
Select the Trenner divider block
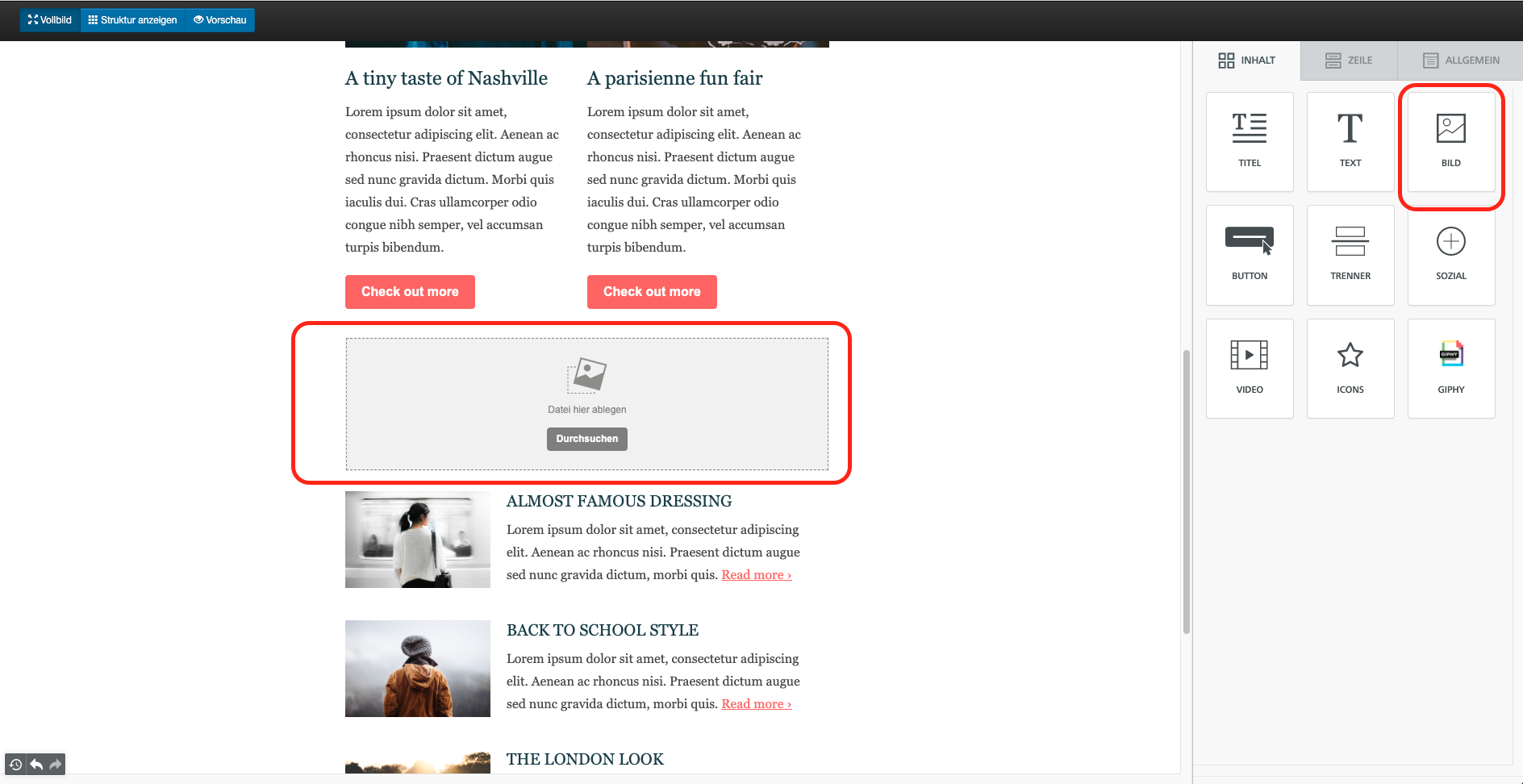1350,255
